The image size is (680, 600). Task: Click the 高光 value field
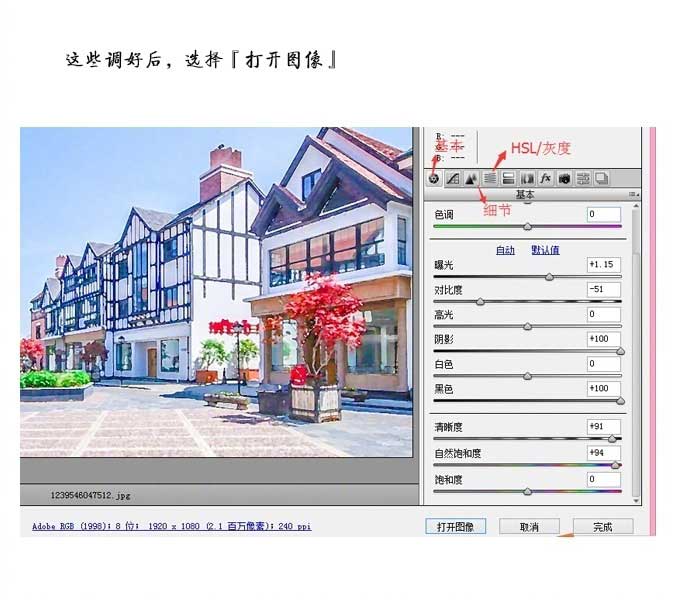(x=604, y=314)
